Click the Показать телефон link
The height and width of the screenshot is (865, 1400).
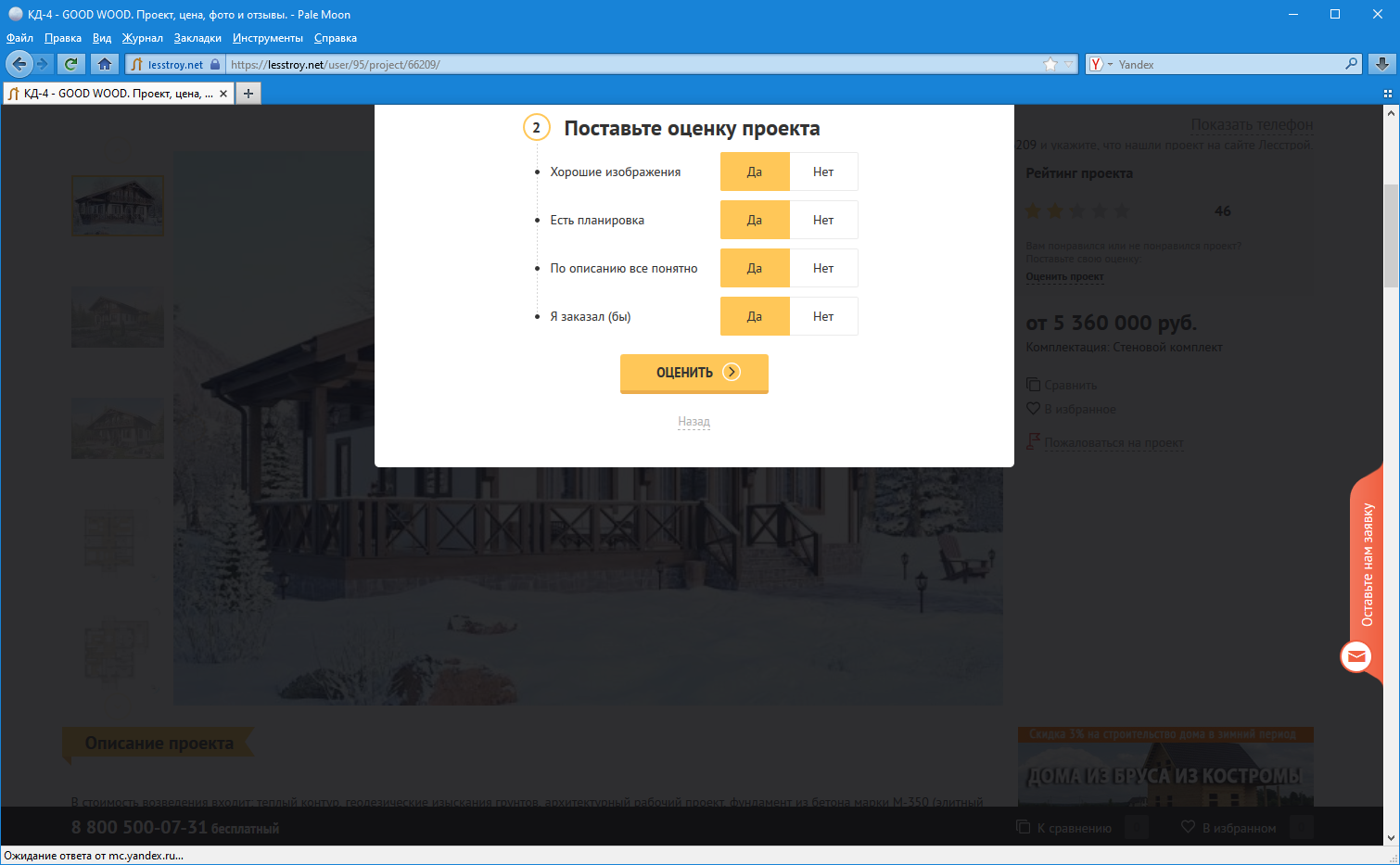(1252, 124)
